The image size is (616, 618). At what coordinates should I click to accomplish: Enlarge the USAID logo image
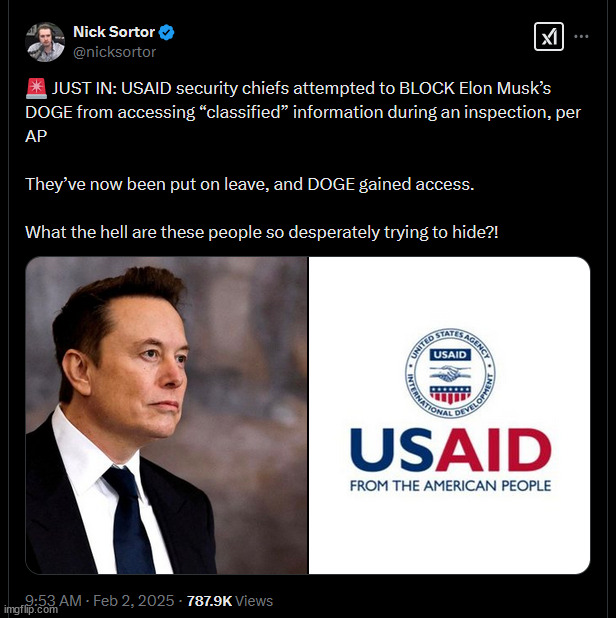(449, 415)
